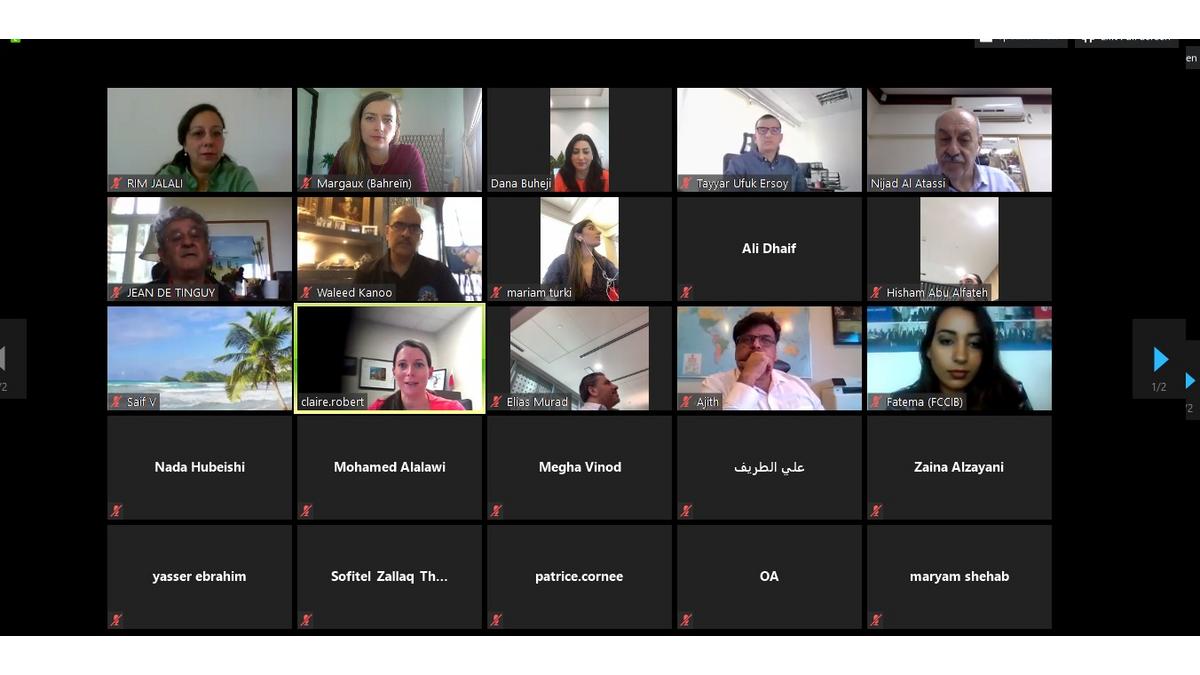Select the patrice.cornee participant tile
Screen dimensions: 1200x675
(580, 577)
